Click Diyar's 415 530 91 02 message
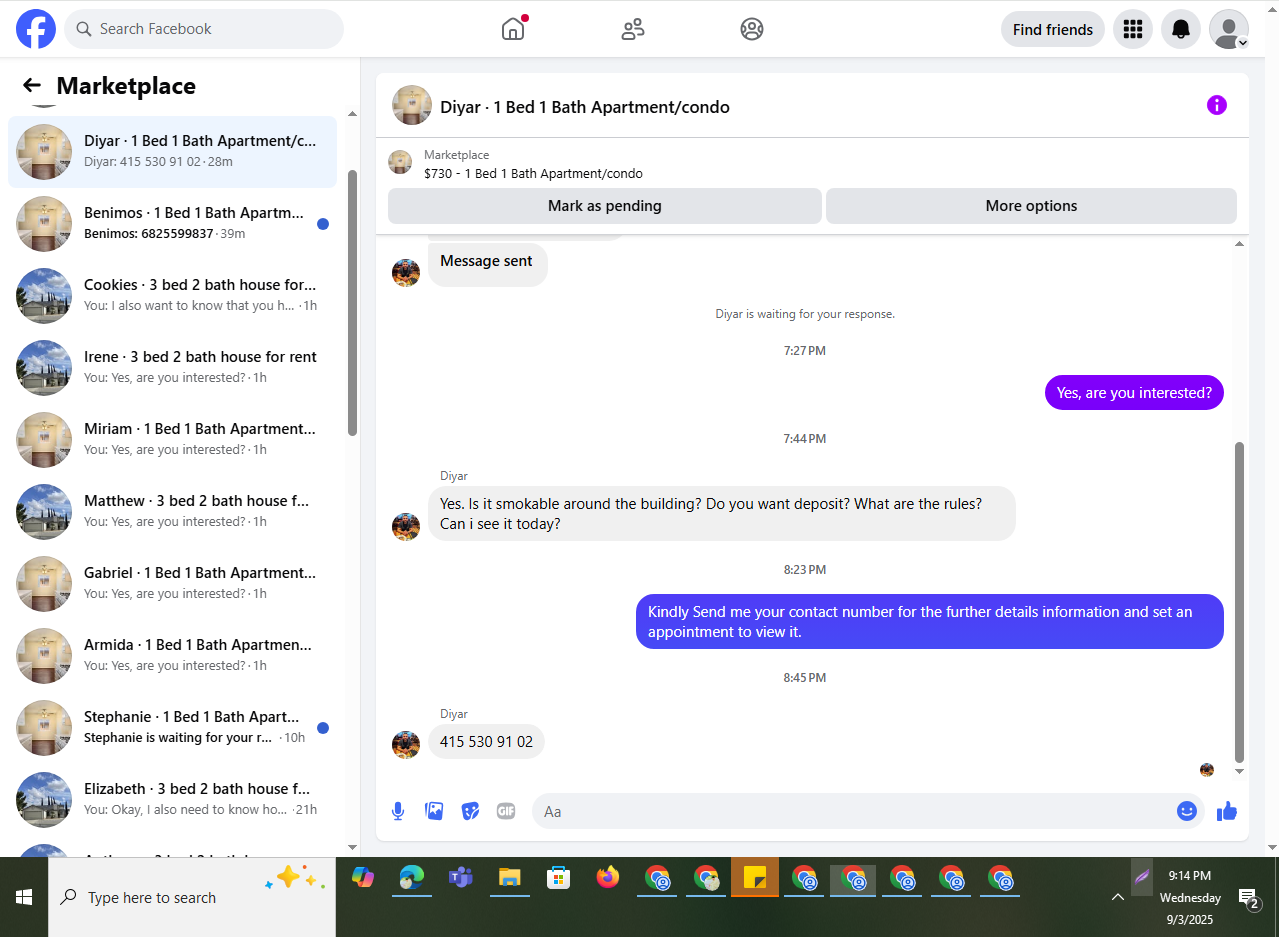This screenshot has width=1279, height=937. pos(486,742)
